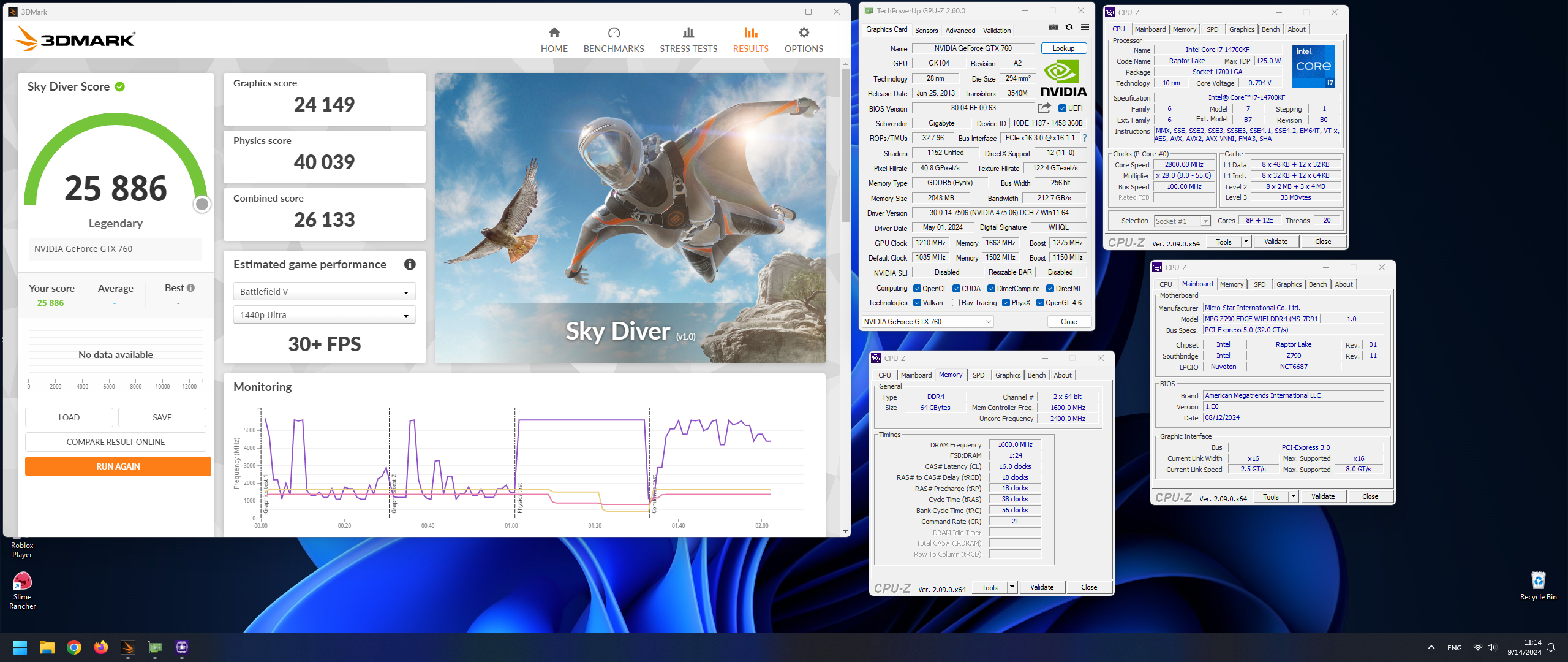Toggle the DirectCompute checkbox in GPU-Z
This screenshot has width=1568, height=662.
point(991,289)
